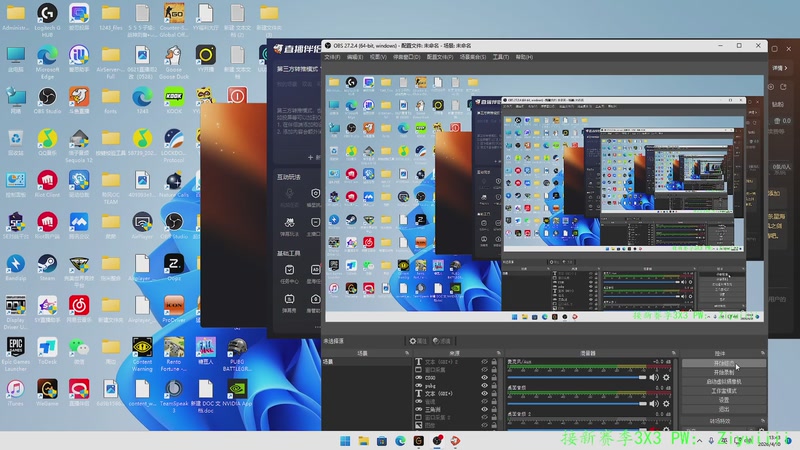The width and height of the screenshot is (800, 450).
Task: Launch Logitech G HUB from the desktop
Action: [x=47, y=13]
